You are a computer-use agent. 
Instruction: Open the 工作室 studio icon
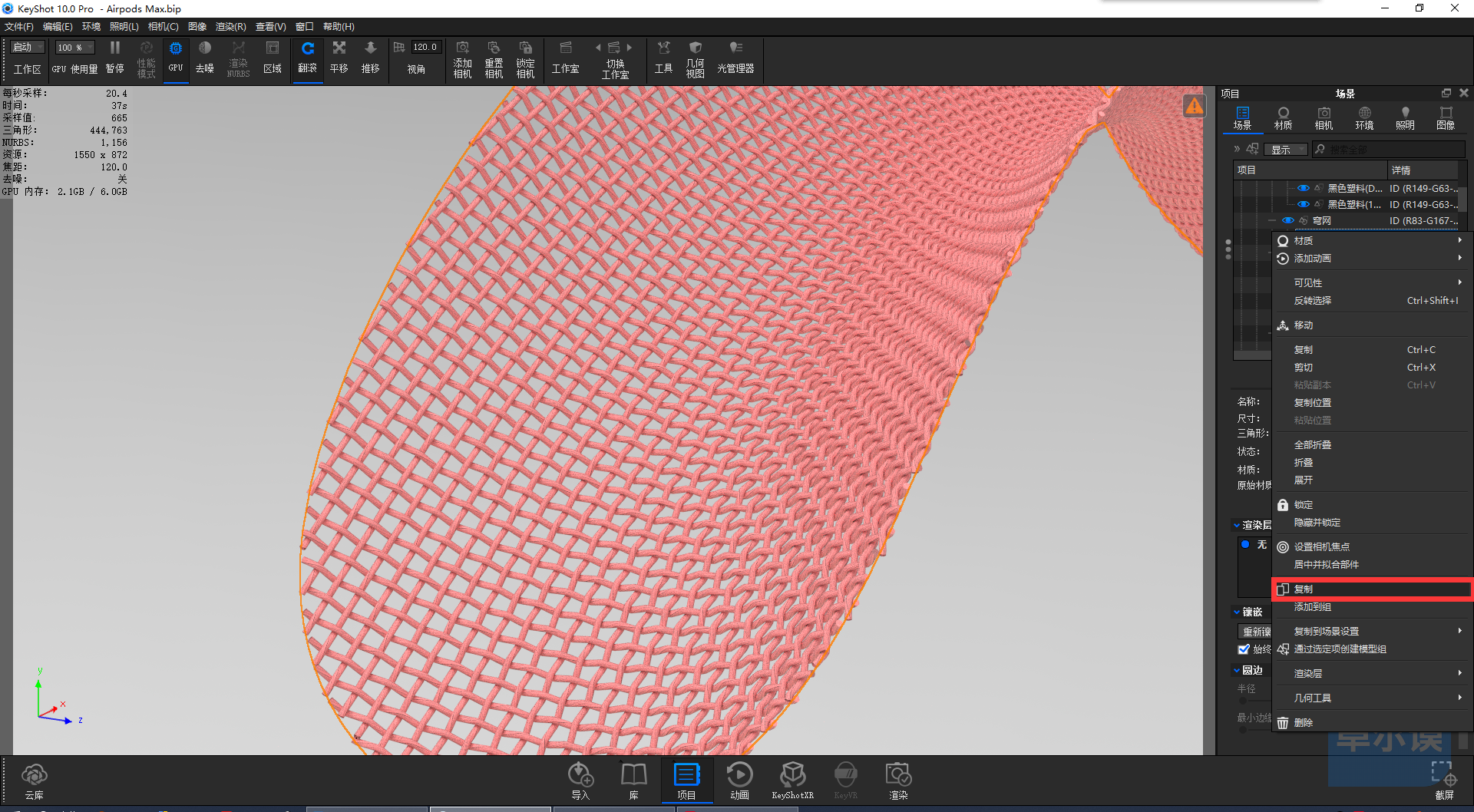[566, 58]
